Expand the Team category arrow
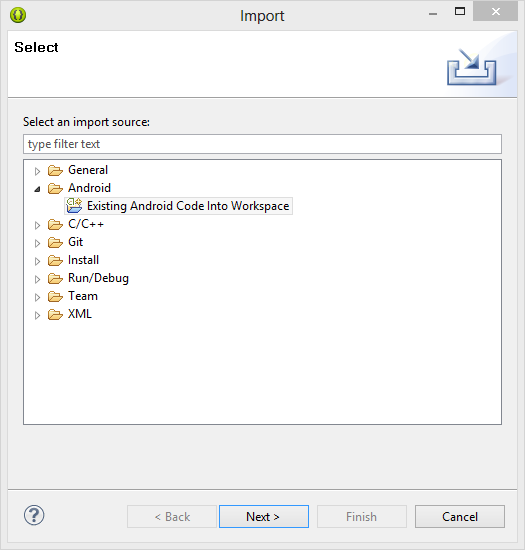The width and height of the screenshot is (525, 550). [37, 297]
